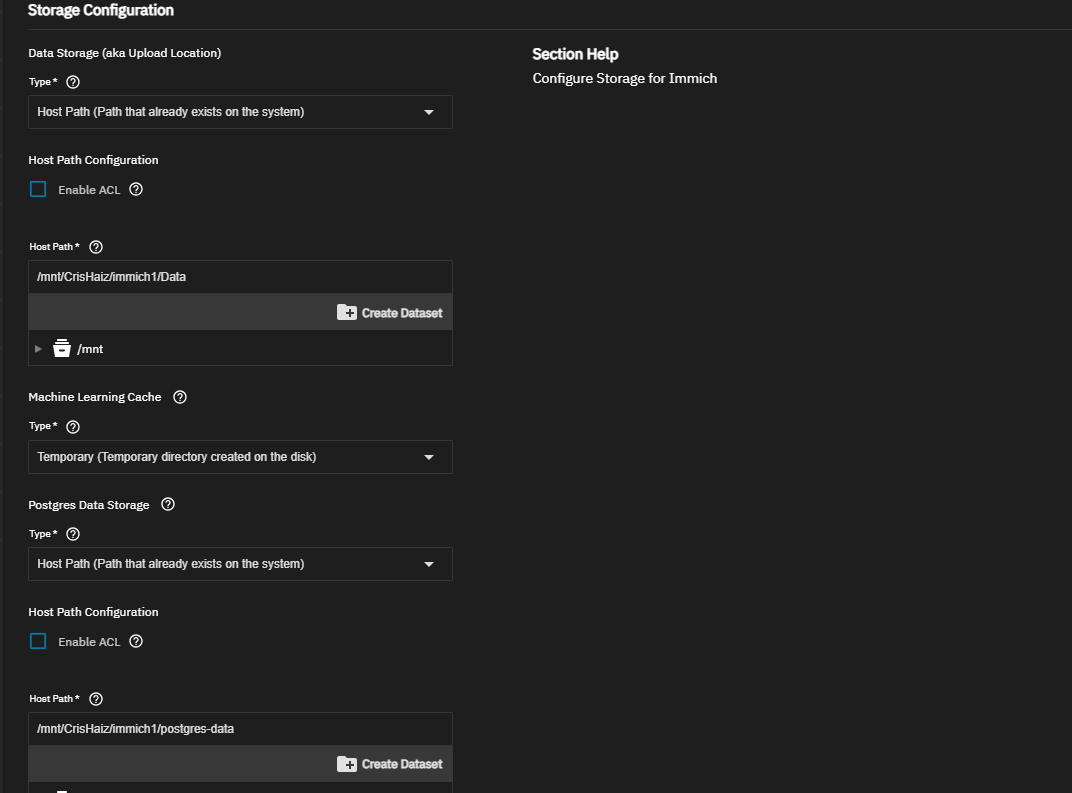Image resolution: width=1072 pixels, height=793 pixels.
Task: Click help icon beside Machine Learning Cache Type
Action: coord(72,427)
